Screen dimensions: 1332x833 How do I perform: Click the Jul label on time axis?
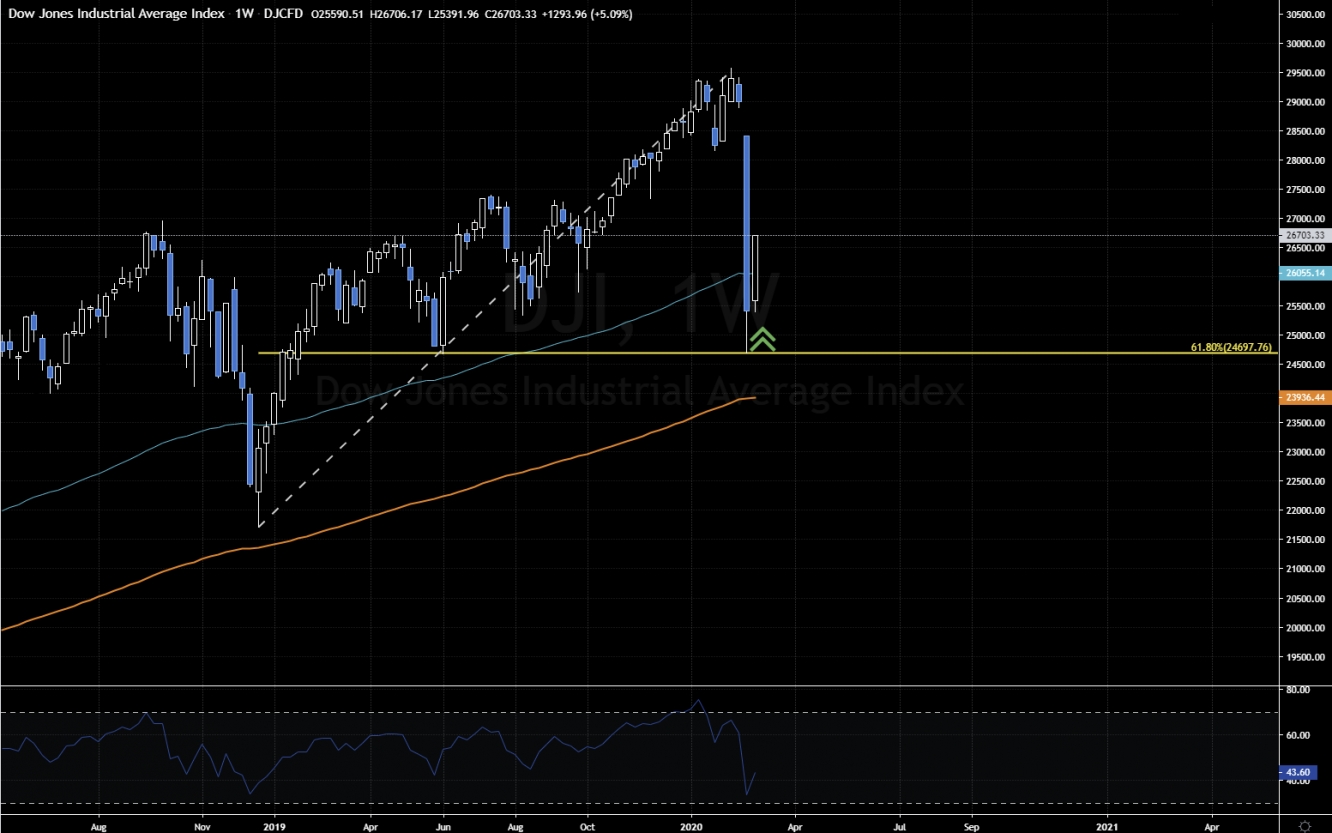coord(900,827)
